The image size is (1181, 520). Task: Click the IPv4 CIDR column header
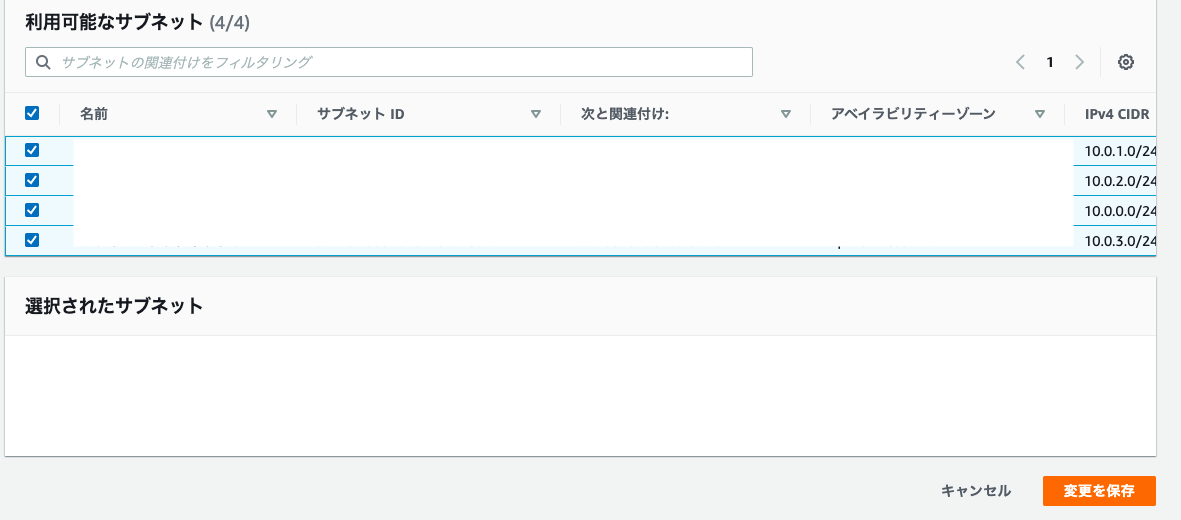(x=1116, y=115)
